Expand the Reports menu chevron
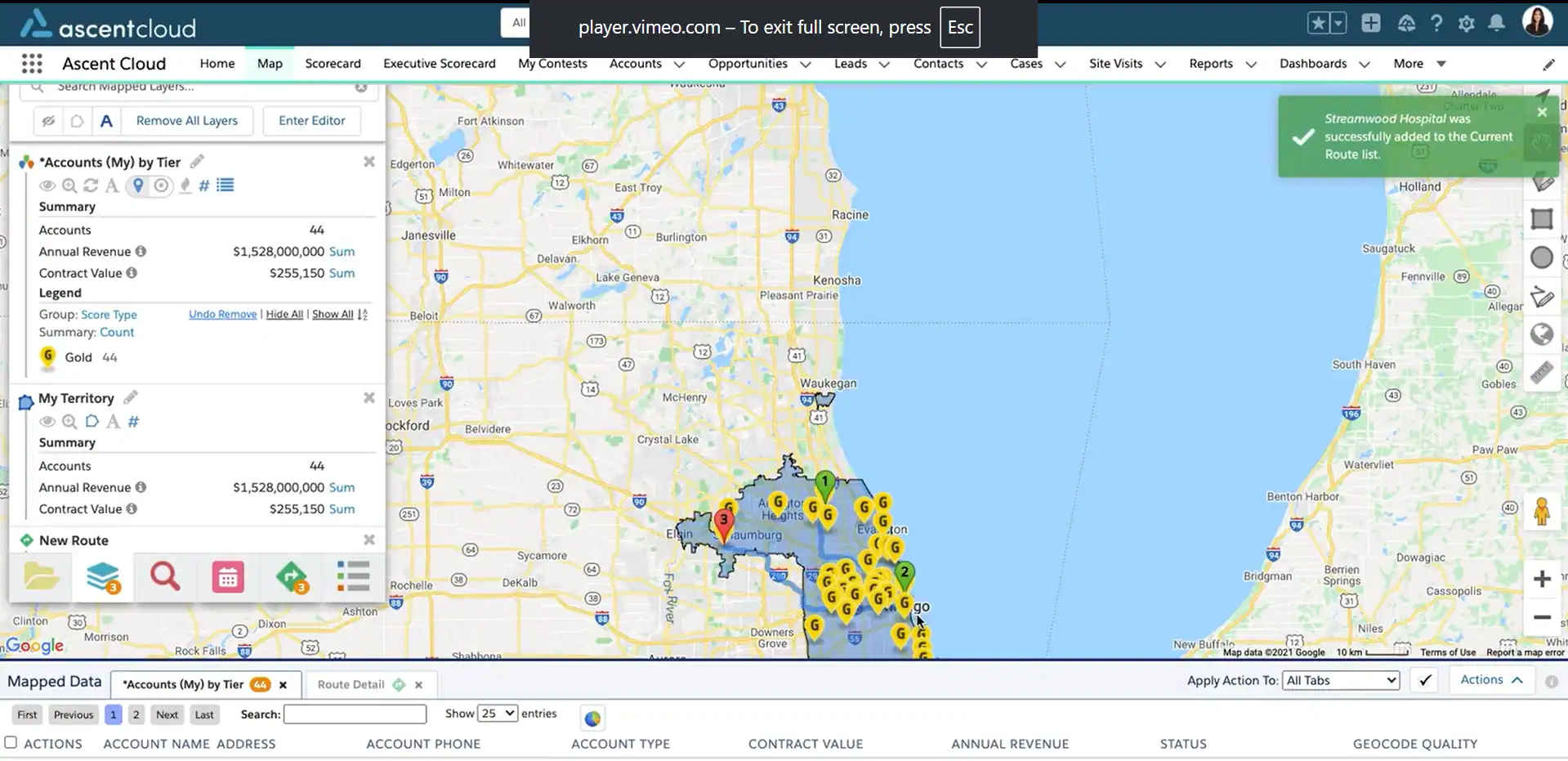Viewport: 1568px width, 761px height. point(1252,64)
